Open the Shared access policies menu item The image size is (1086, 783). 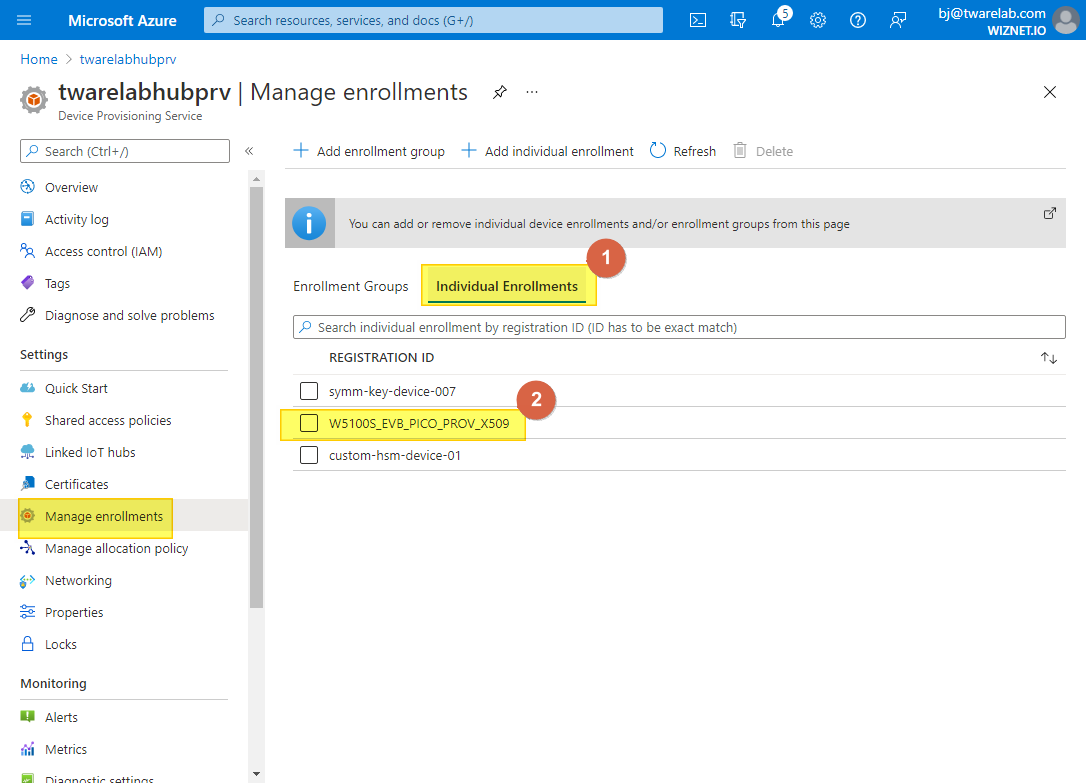pyautogui.click(x=108, y=420)
